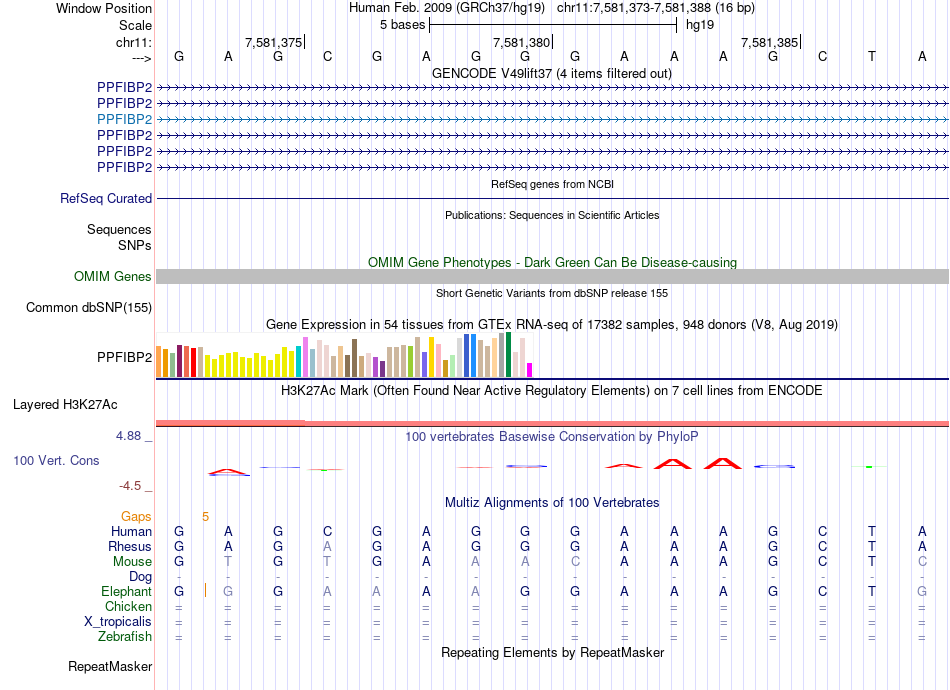Click the RefSeq genes from NCBI title
Viewport: 950px width, 690px height.
pyautogui.click(x=552, y=184)
